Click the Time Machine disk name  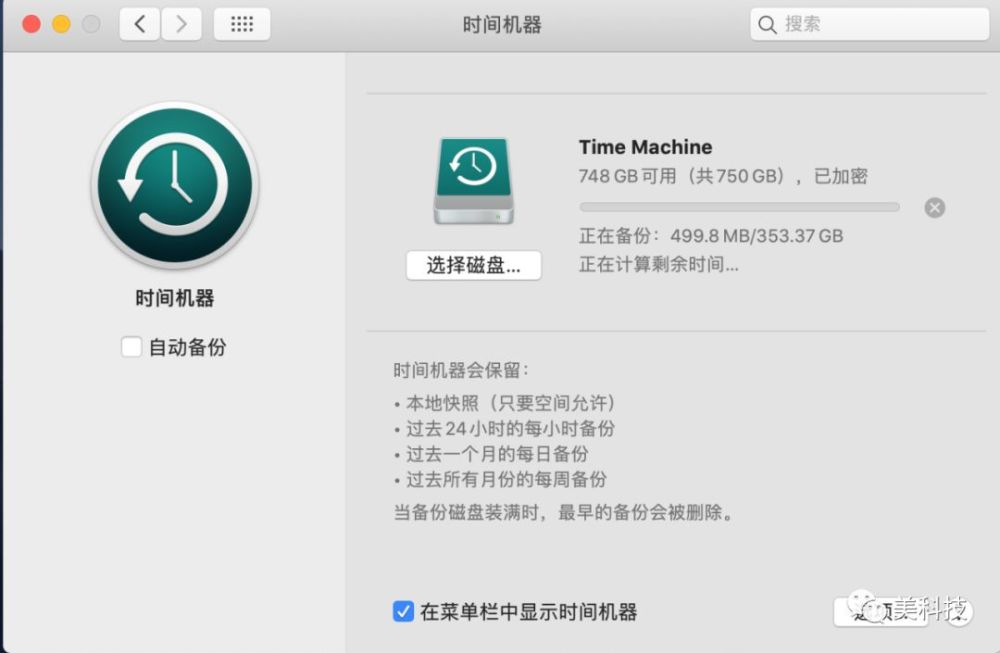pyautogui.click(x=645, y=147)
